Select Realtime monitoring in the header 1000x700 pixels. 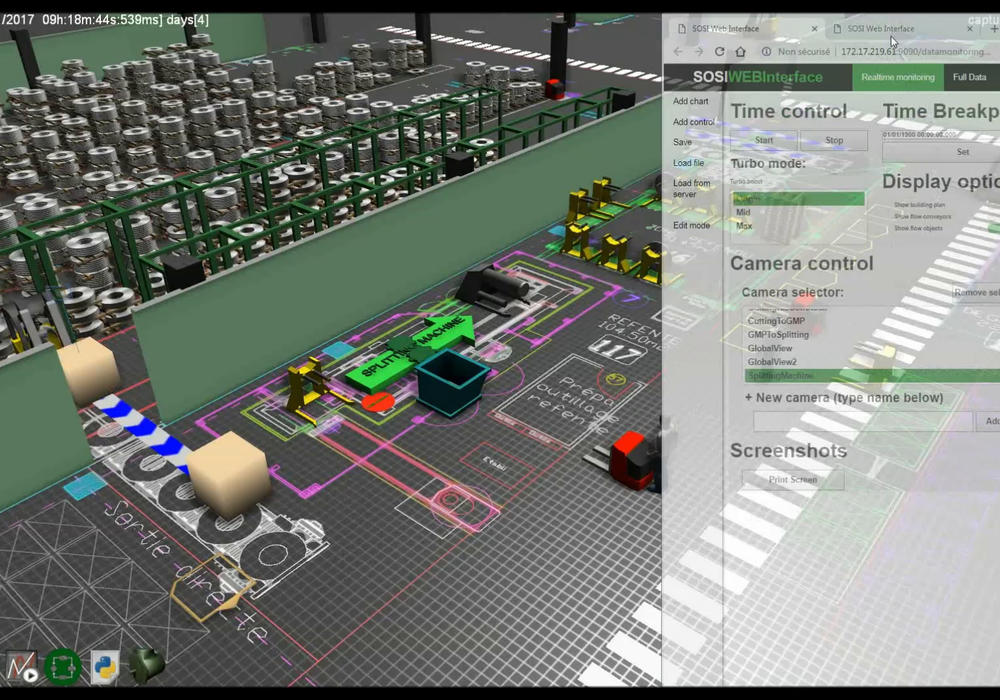click(897, 77)
